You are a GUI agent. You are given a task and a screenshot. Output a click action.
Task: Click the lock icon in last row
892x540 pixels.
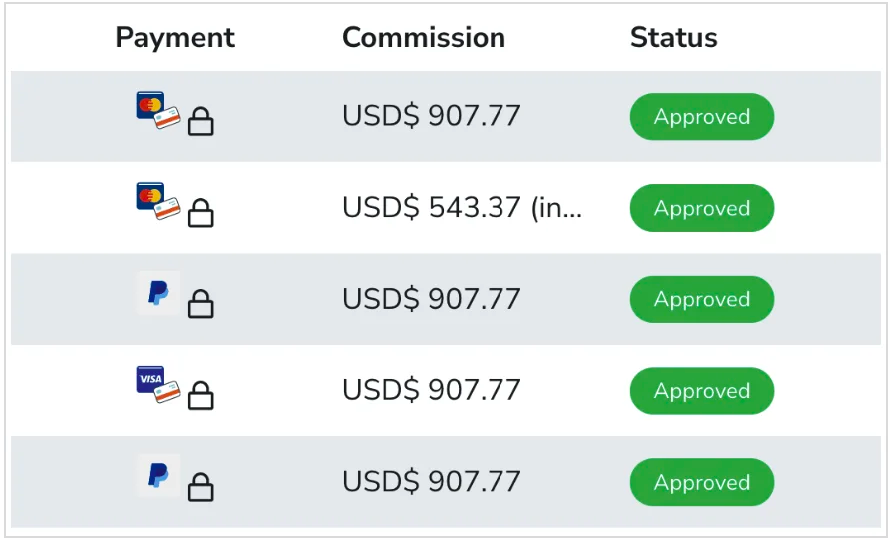(201, 487)
